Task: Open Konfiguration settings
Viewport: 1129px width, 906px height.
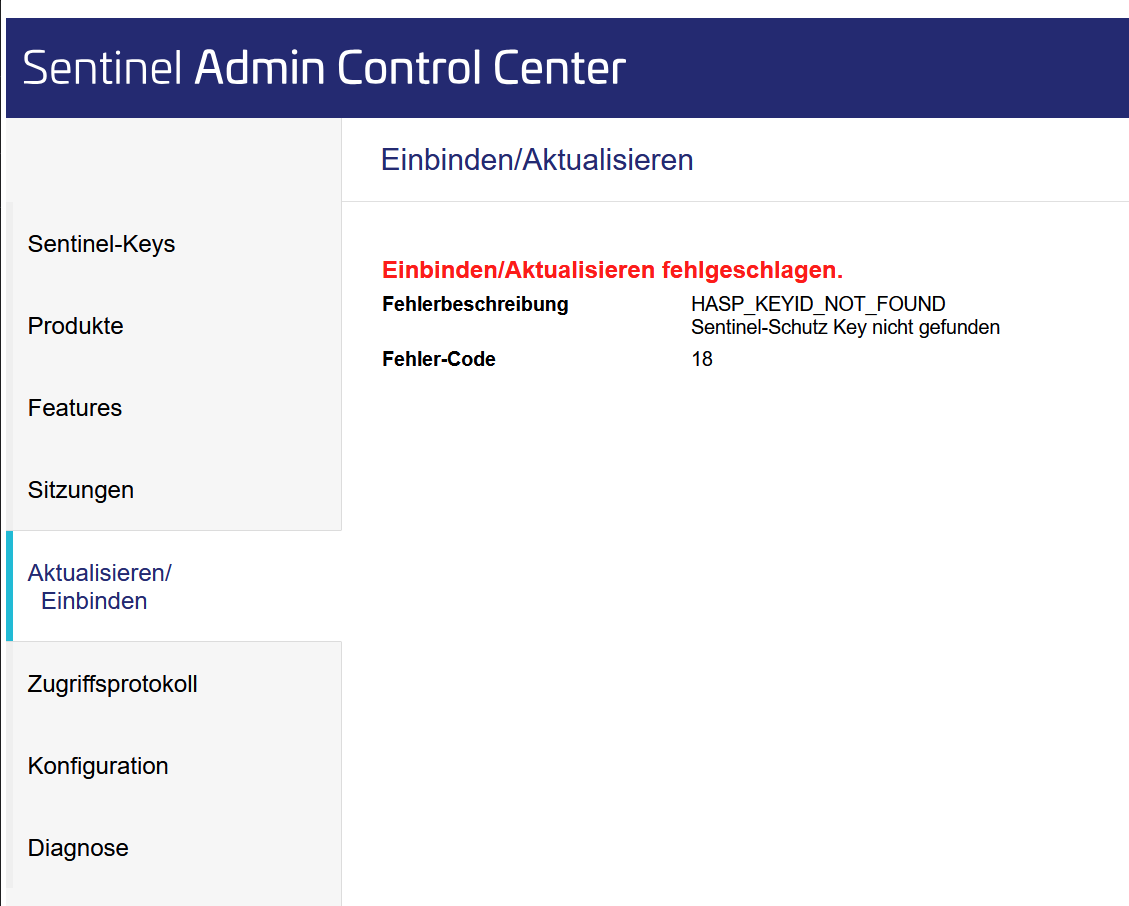Action: click(x=98, y=766)
